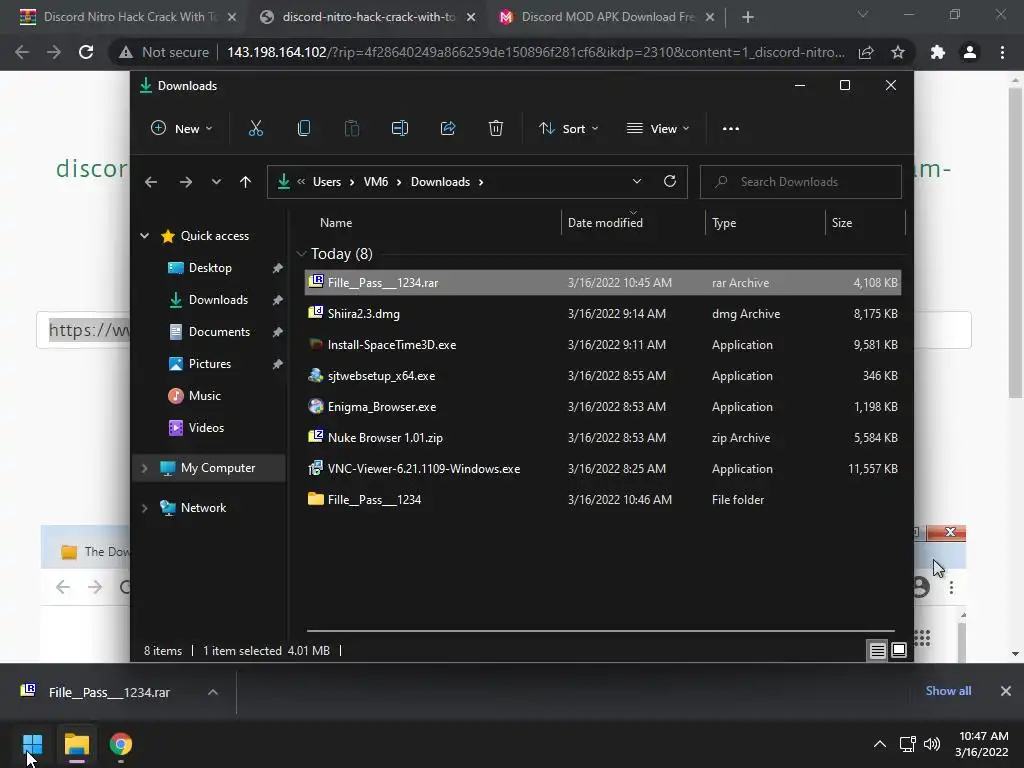The image size is (1024, 768).
Task: Collapse the Quick access tree
Action: 144,236
